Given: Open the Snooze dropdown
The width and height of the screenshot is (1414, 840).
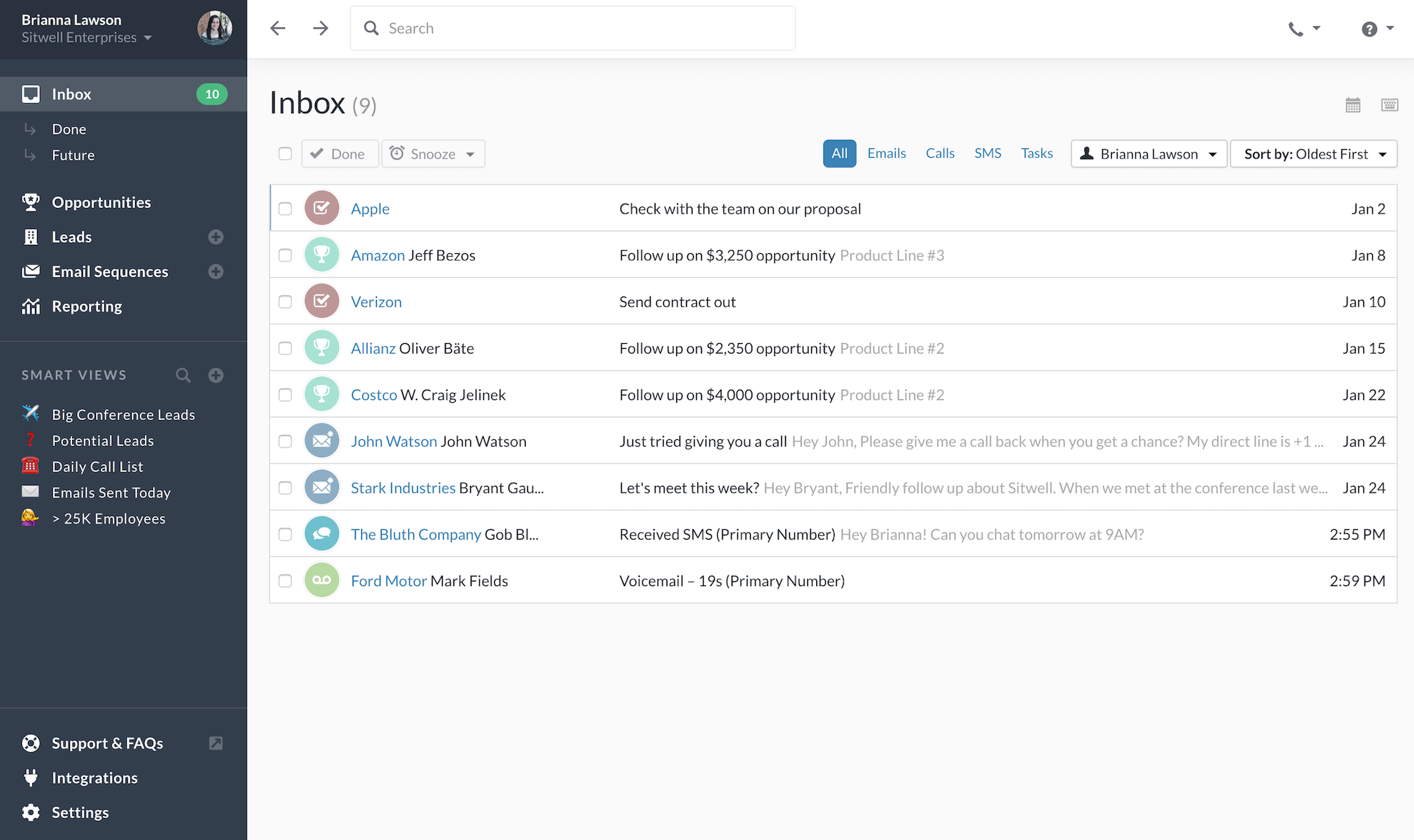Looking at the screenshot, I should 433,154.
